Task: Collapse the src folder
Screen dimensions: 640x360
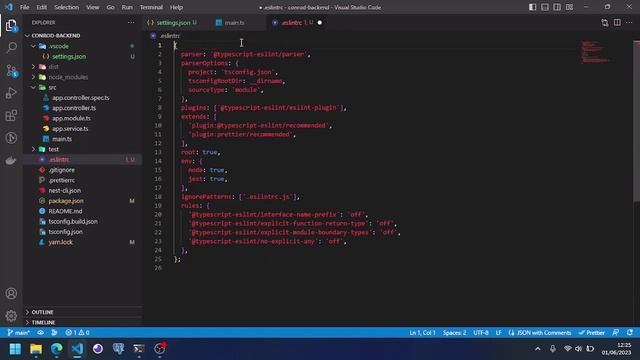Action: click(83, 87)
